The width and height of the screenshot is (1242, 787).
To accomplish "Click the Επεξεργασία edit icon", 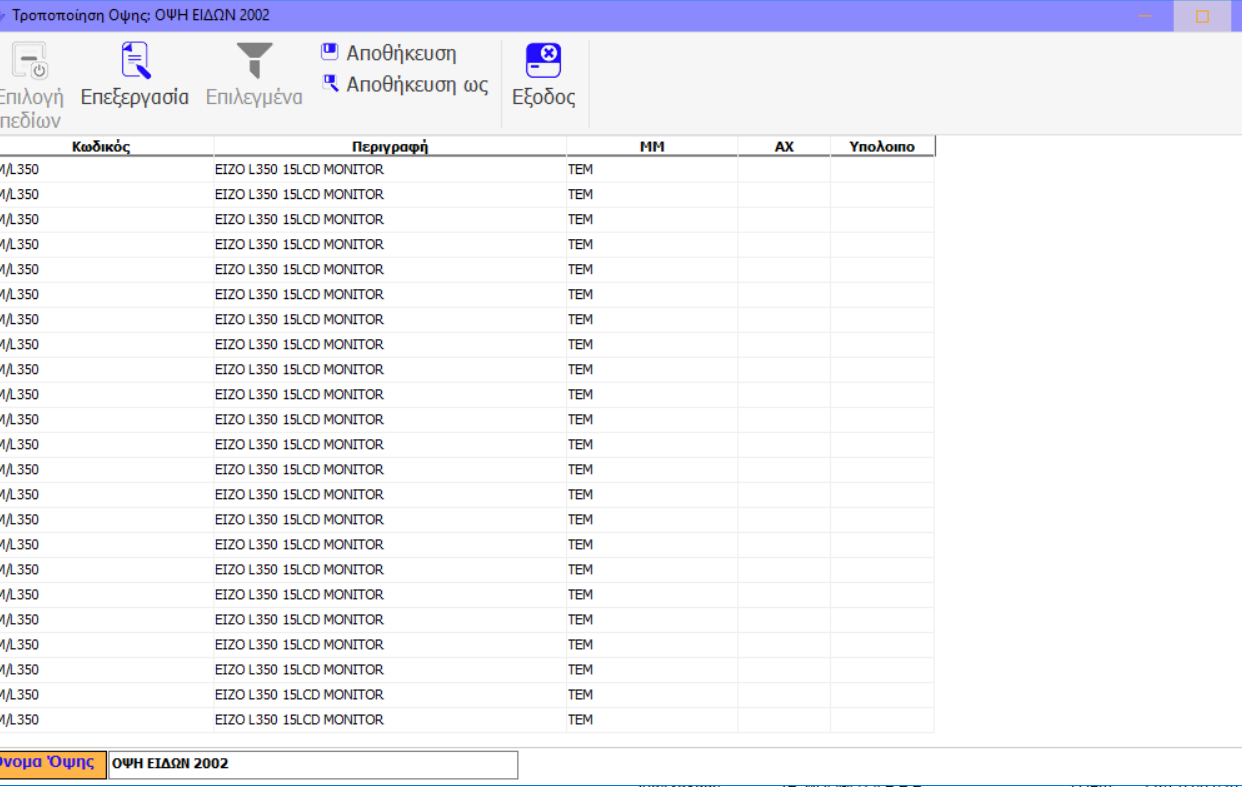I will (135, 61).
